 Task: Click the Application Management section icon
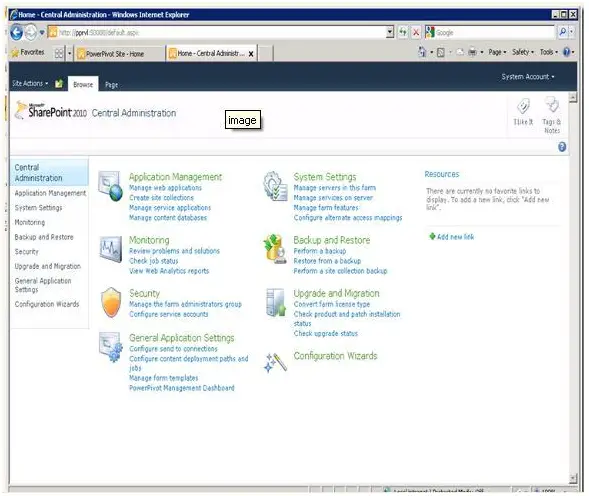(110, 186)
